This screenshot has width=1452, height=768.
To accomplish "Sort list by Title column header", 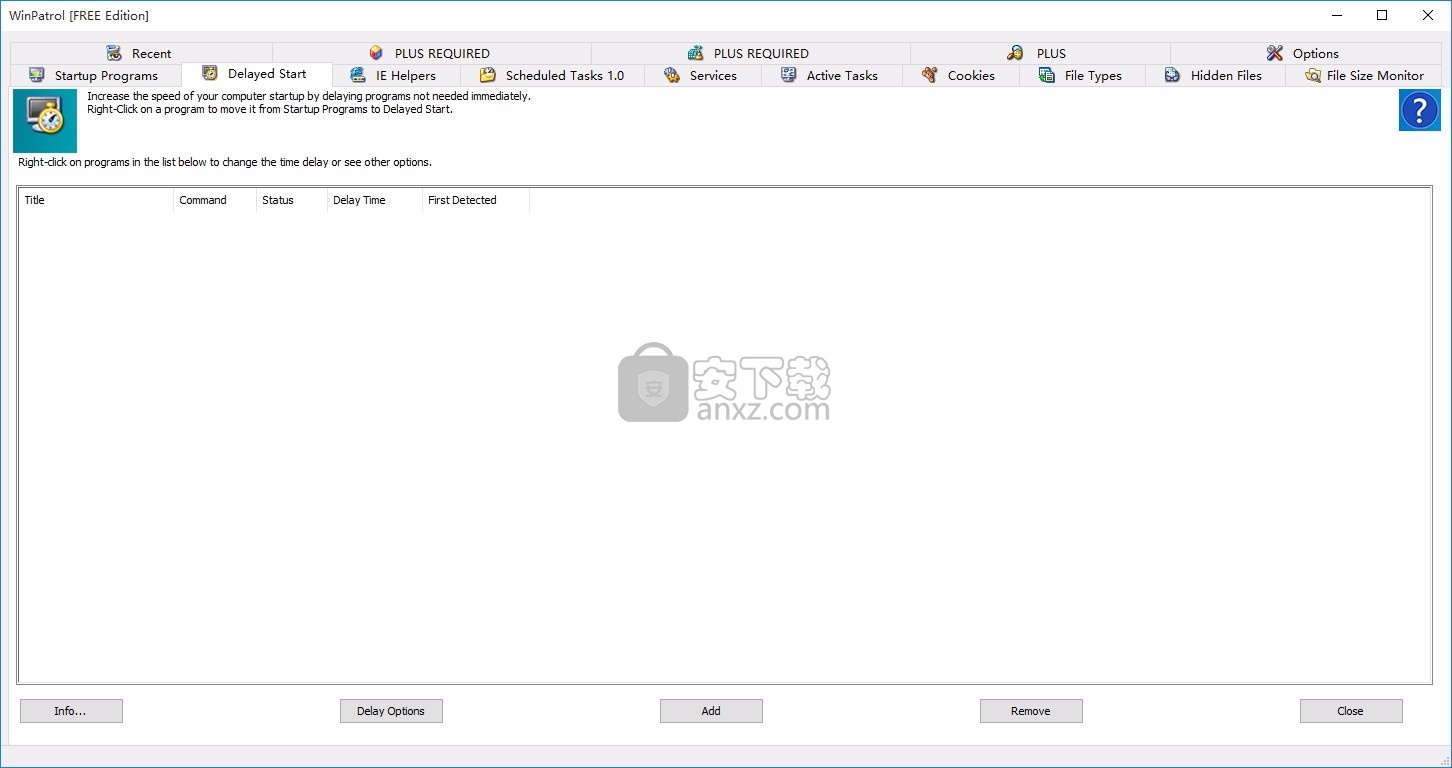I will click(96, 200).
